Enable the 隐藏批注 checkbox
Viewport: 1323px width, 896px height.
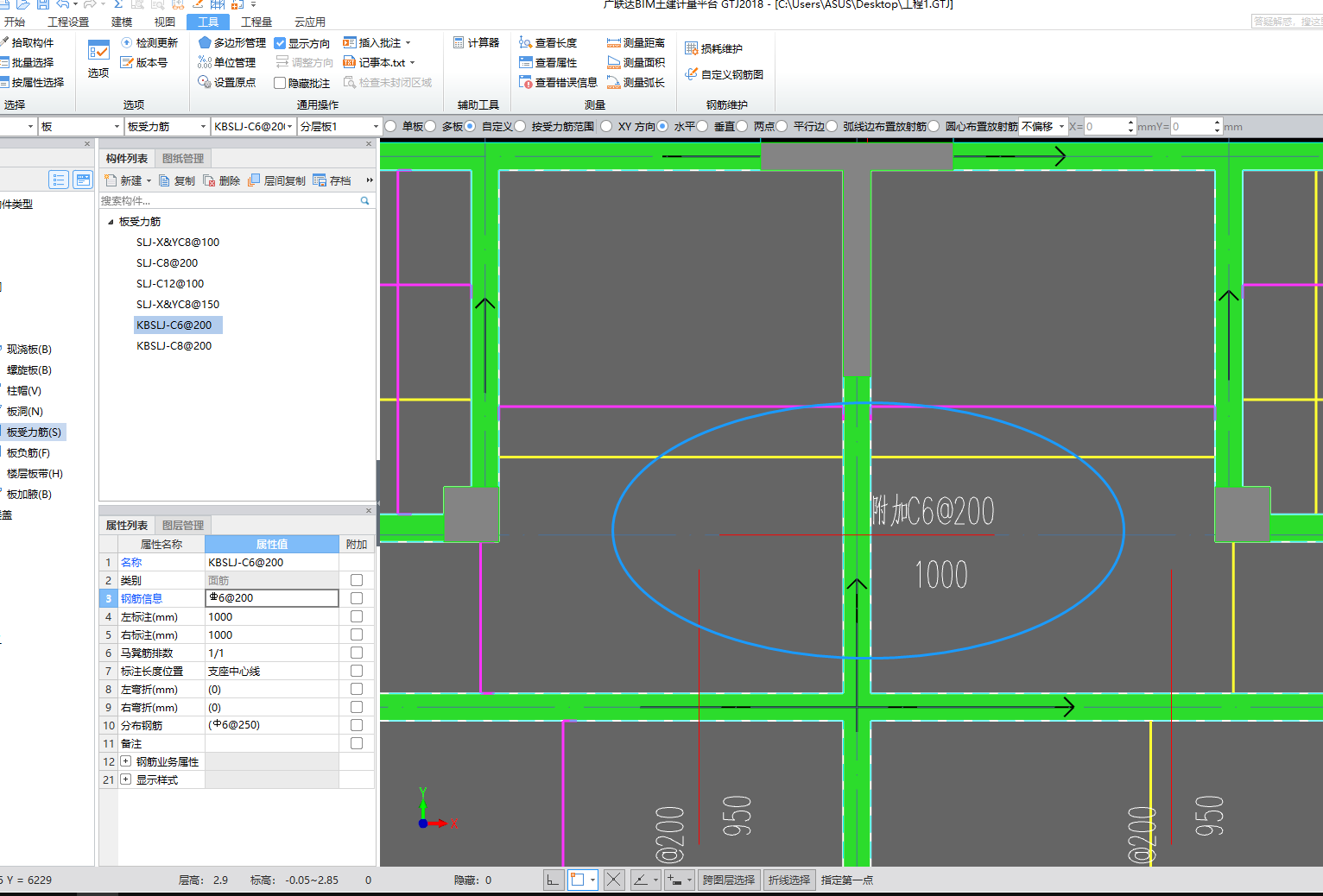pyautogui.click(x=280, y=84)
